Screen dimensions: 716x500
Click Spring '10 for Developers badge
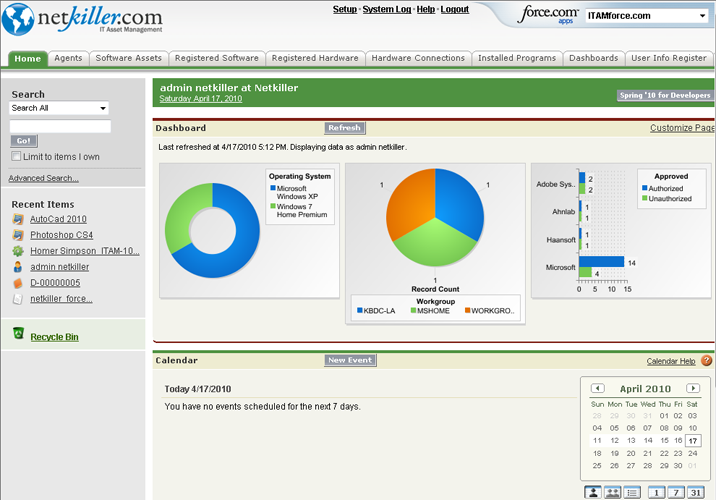665,95
